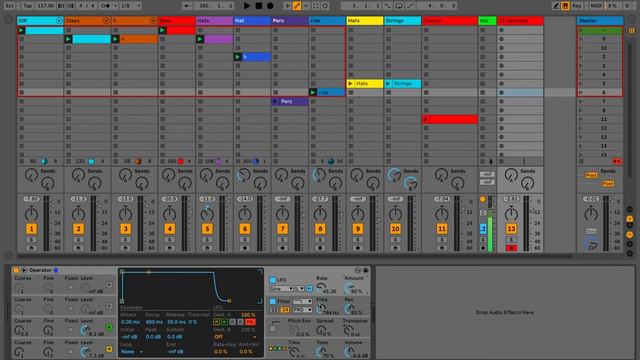
Task: Toggle the Operator LFO on/off box
Action: point(272,280)
